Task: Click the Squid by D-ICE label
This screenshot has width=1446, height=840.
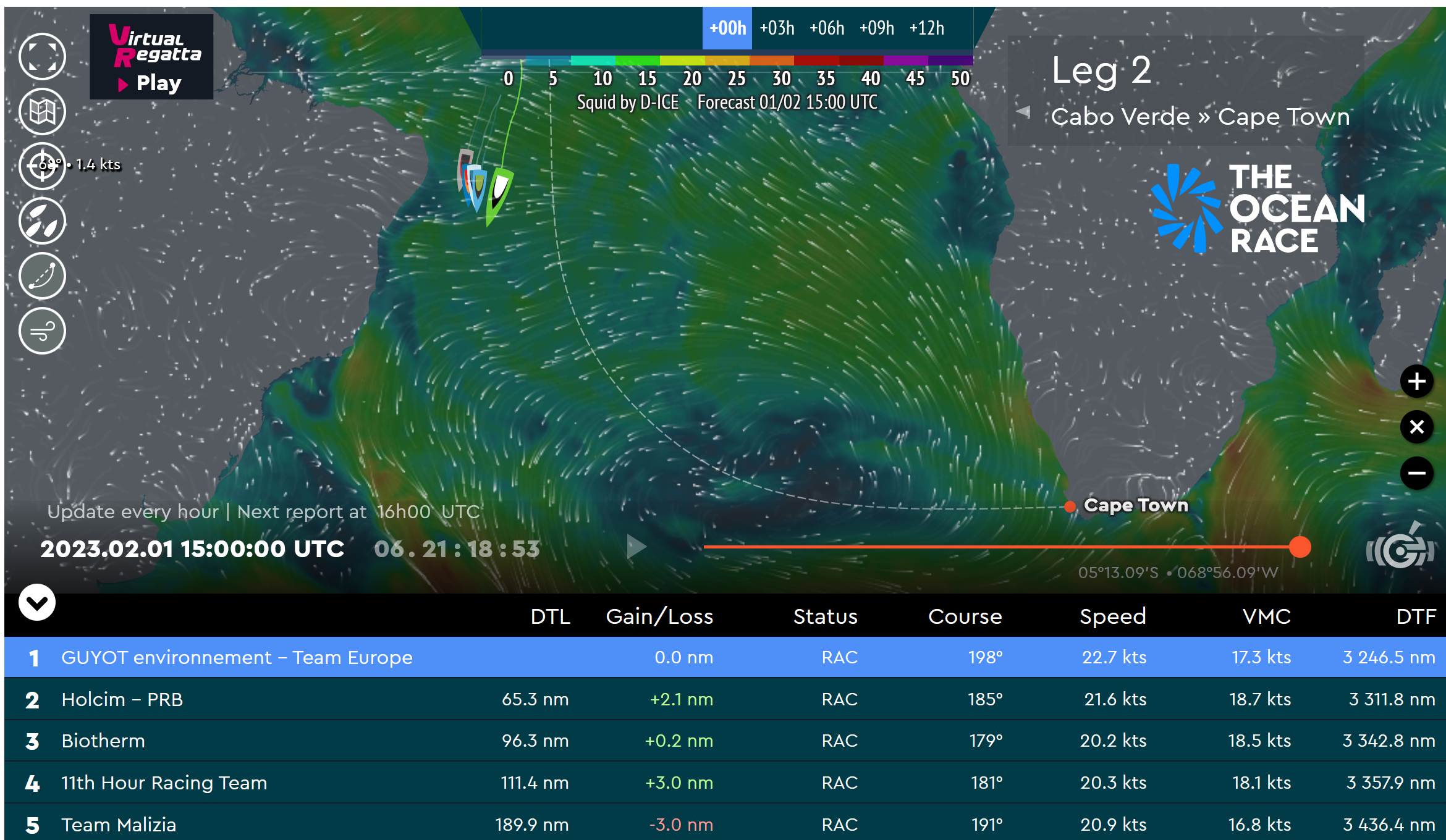Action: pyautogui.click(x=628, y=102)
